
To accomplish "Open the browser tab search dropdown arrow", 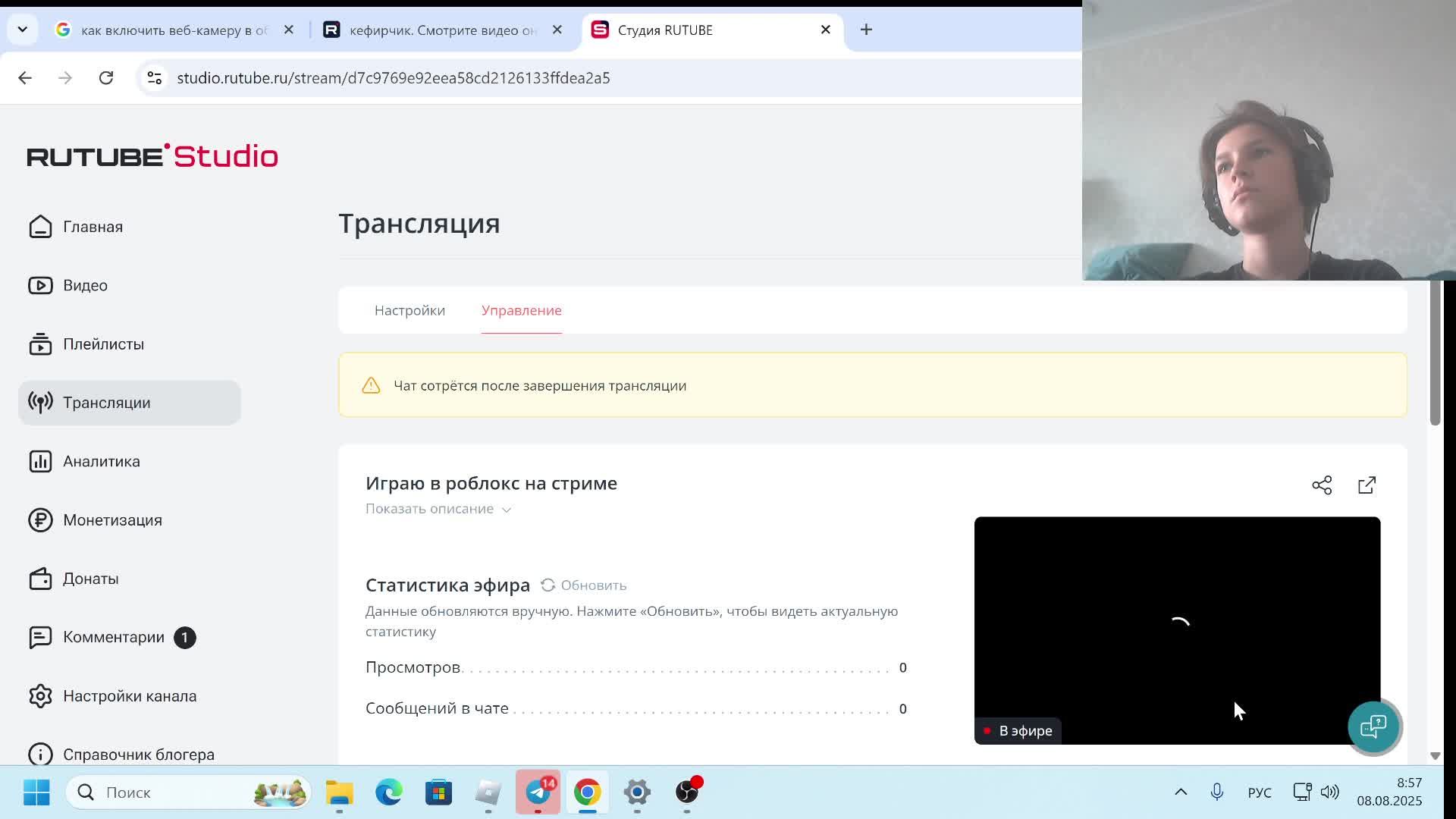I will (x=22, y=30).
